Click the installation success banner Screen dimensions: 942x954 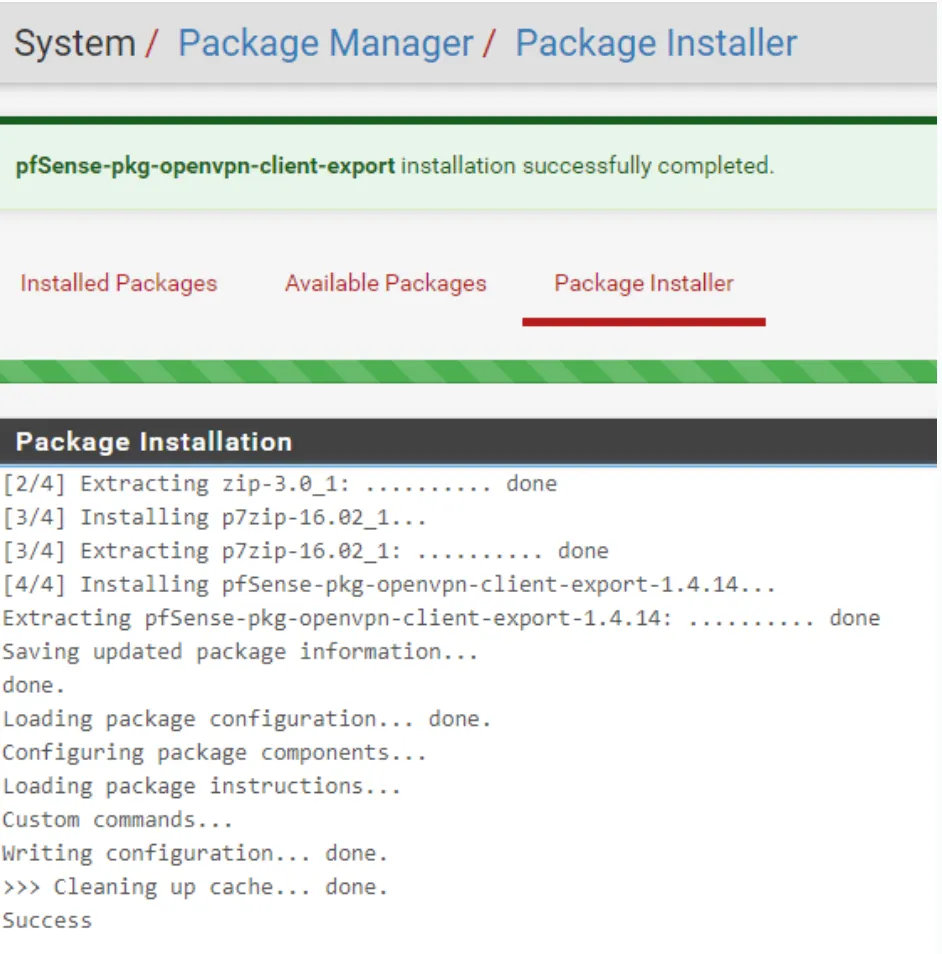[x=470, y=166]
